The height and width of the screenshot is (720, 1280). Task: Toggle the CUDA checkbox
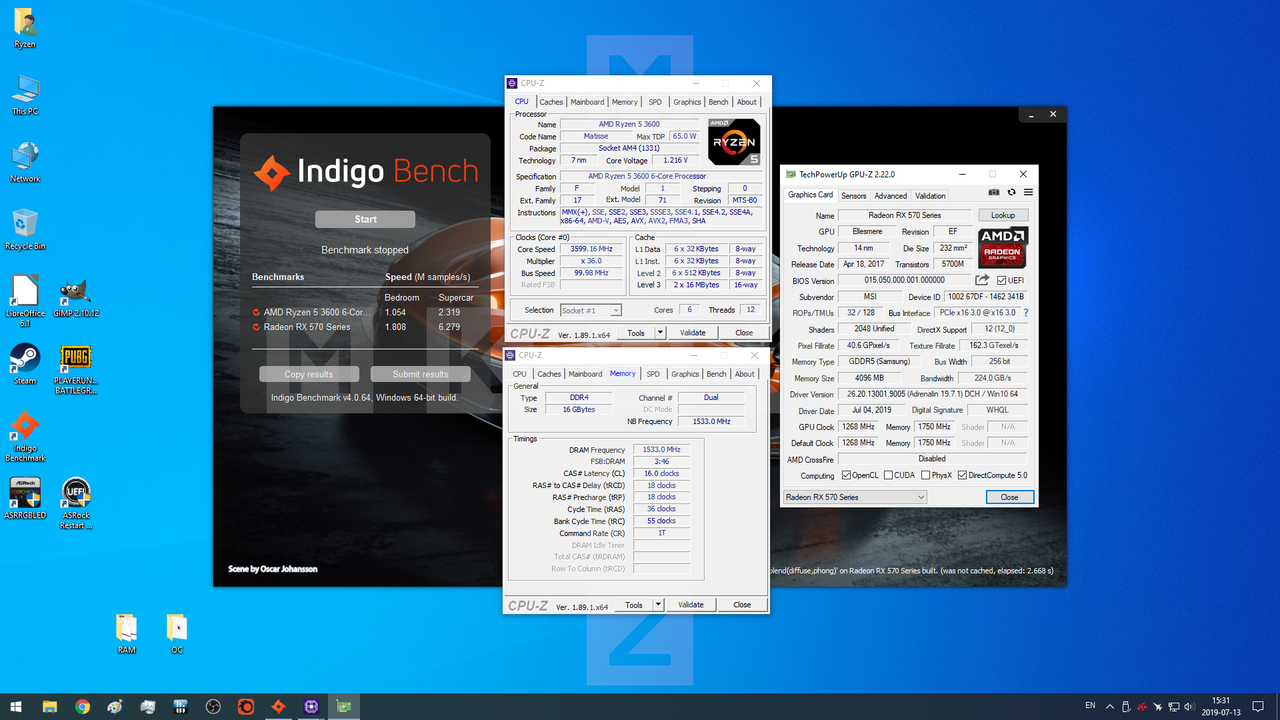[x=888, y=475]
